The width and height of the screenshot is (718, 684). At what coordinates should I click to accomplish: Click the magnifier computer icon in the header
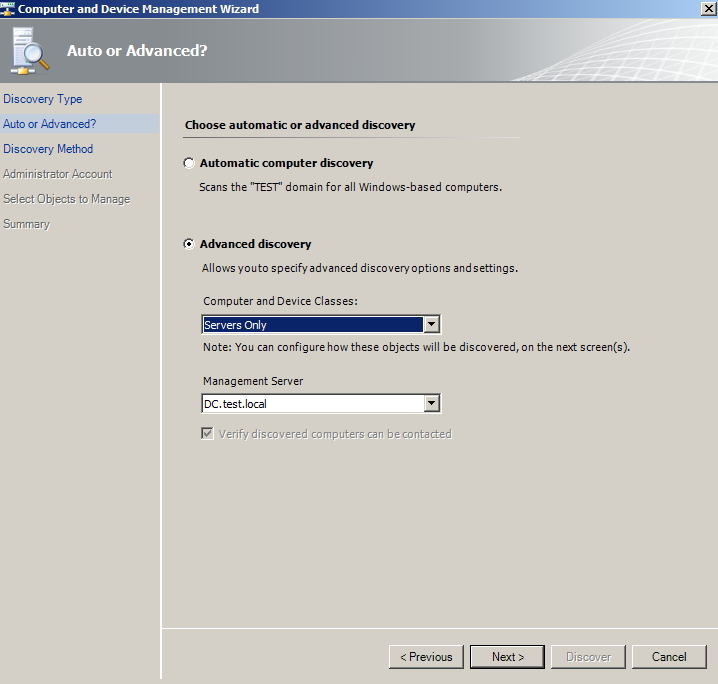(30, 50)
